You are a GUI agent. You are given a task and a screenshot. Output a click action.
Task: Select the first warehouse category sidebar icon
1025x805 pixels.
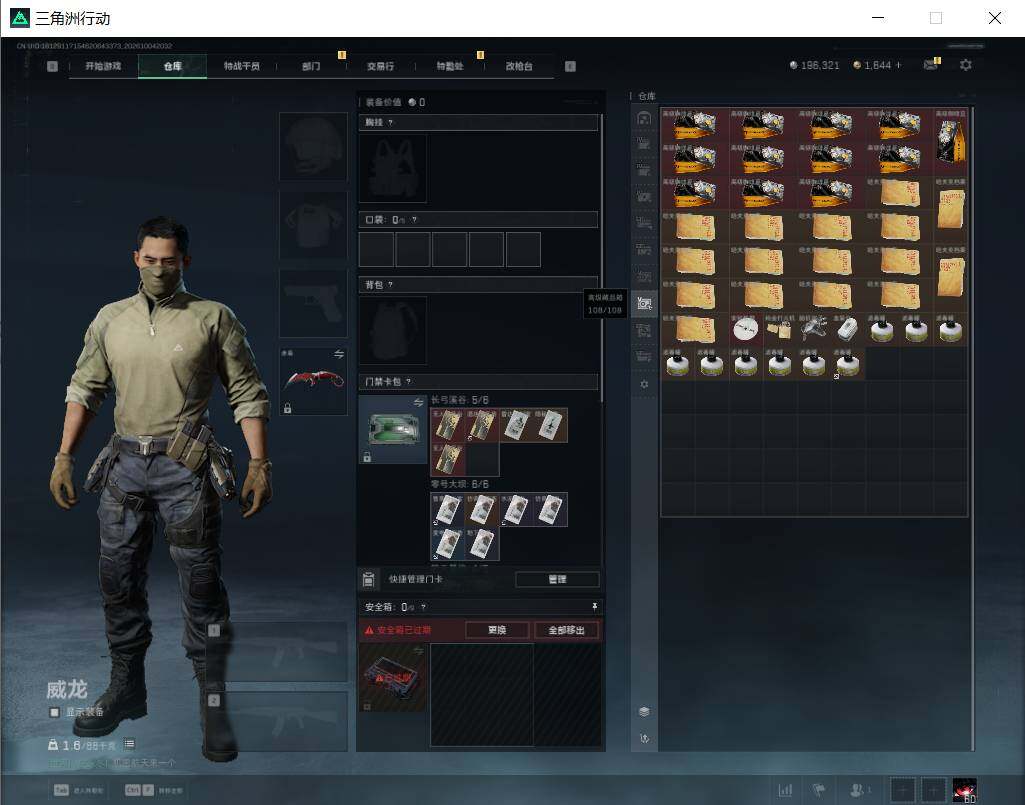(644, 118)
